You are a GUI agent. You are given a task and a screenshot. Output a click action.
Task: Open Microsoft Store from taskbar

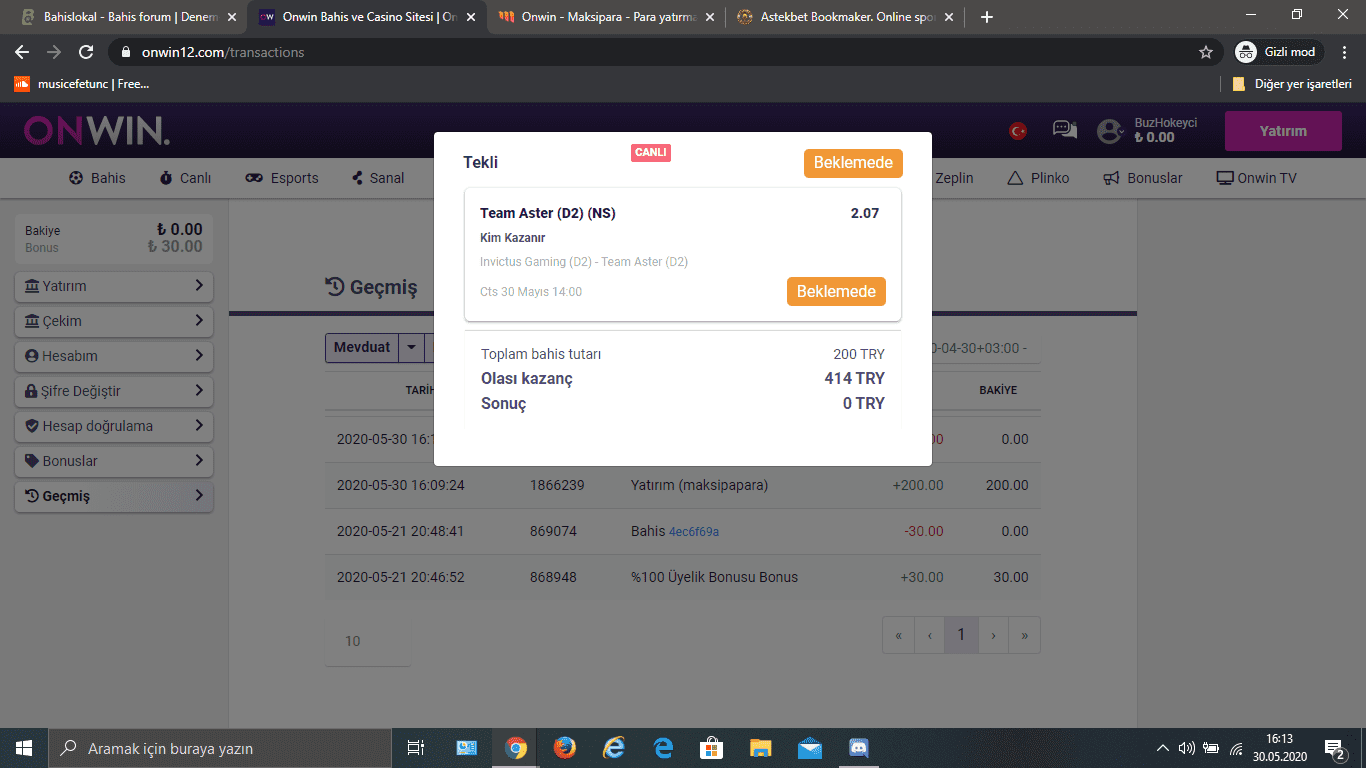[712, 748]
